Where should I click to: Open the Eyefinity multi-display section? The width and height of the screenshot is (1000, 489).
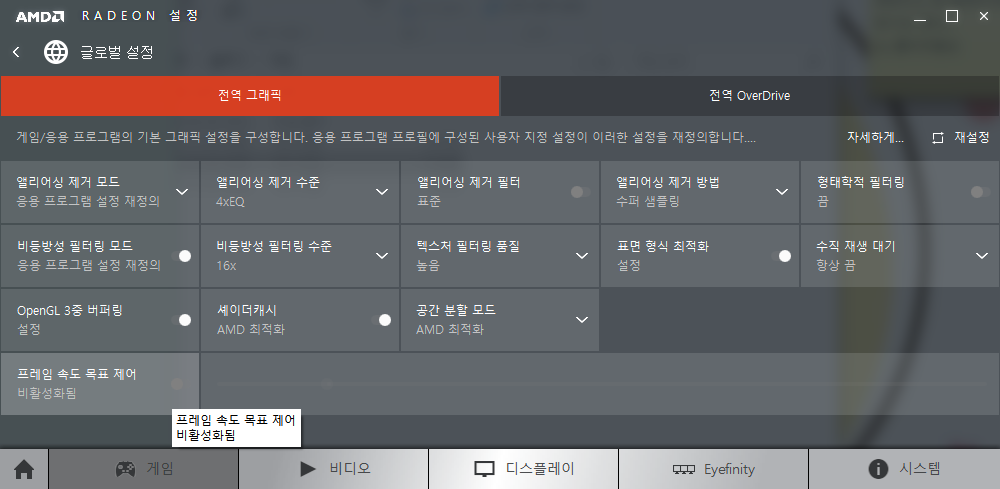pos(713,469)
